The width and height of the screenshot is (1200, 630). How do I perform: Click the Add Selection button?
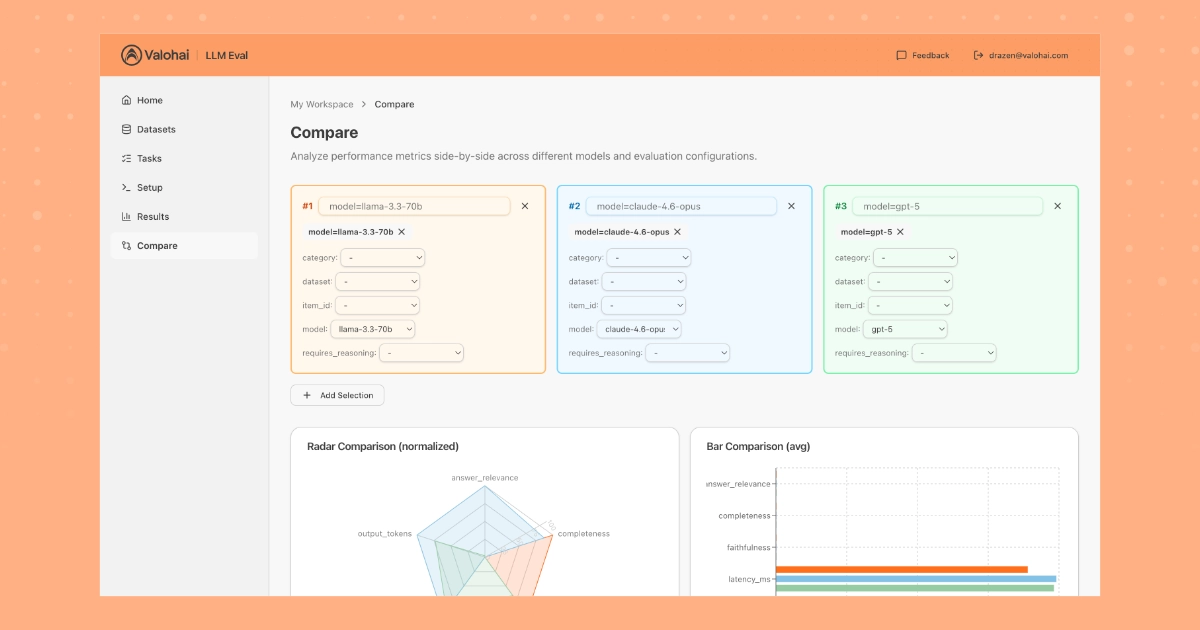point(337,395)
